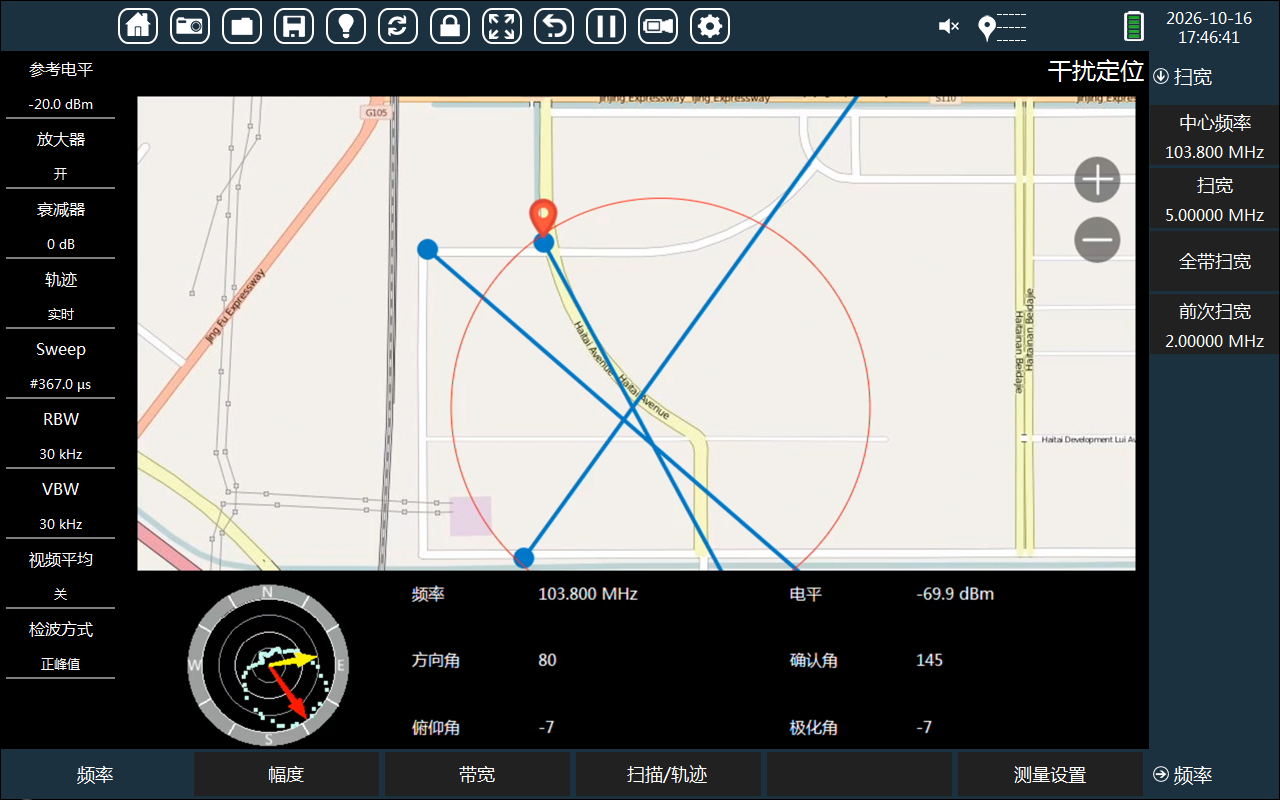The image size is (1280, 800).
Task: Open the file folder icon
Action: [242, 26]
